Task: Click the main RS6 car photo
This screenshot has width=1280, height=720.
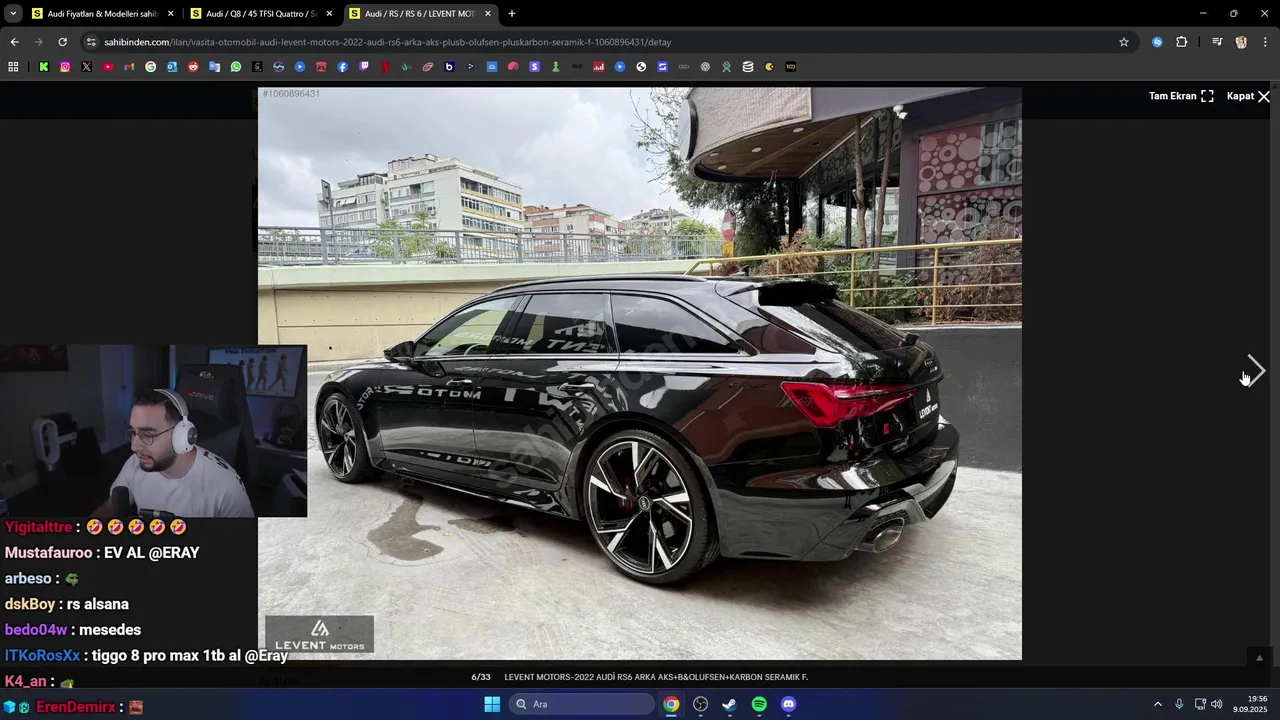Action: pos(640,373)
